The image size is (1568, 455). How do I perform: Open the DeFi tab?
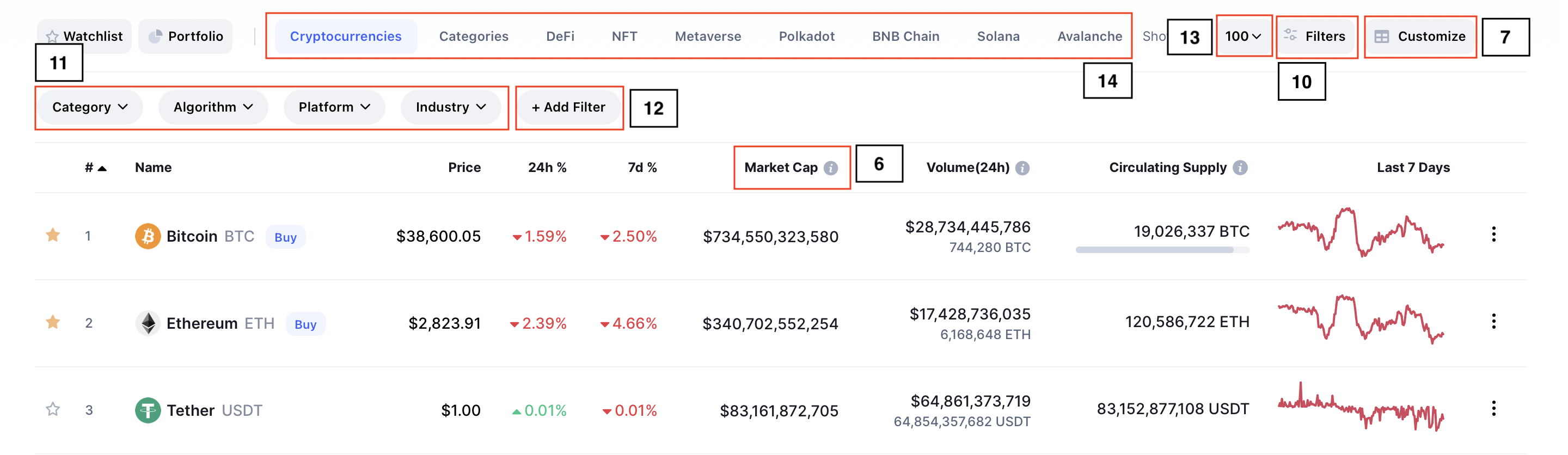click(560, 36)
